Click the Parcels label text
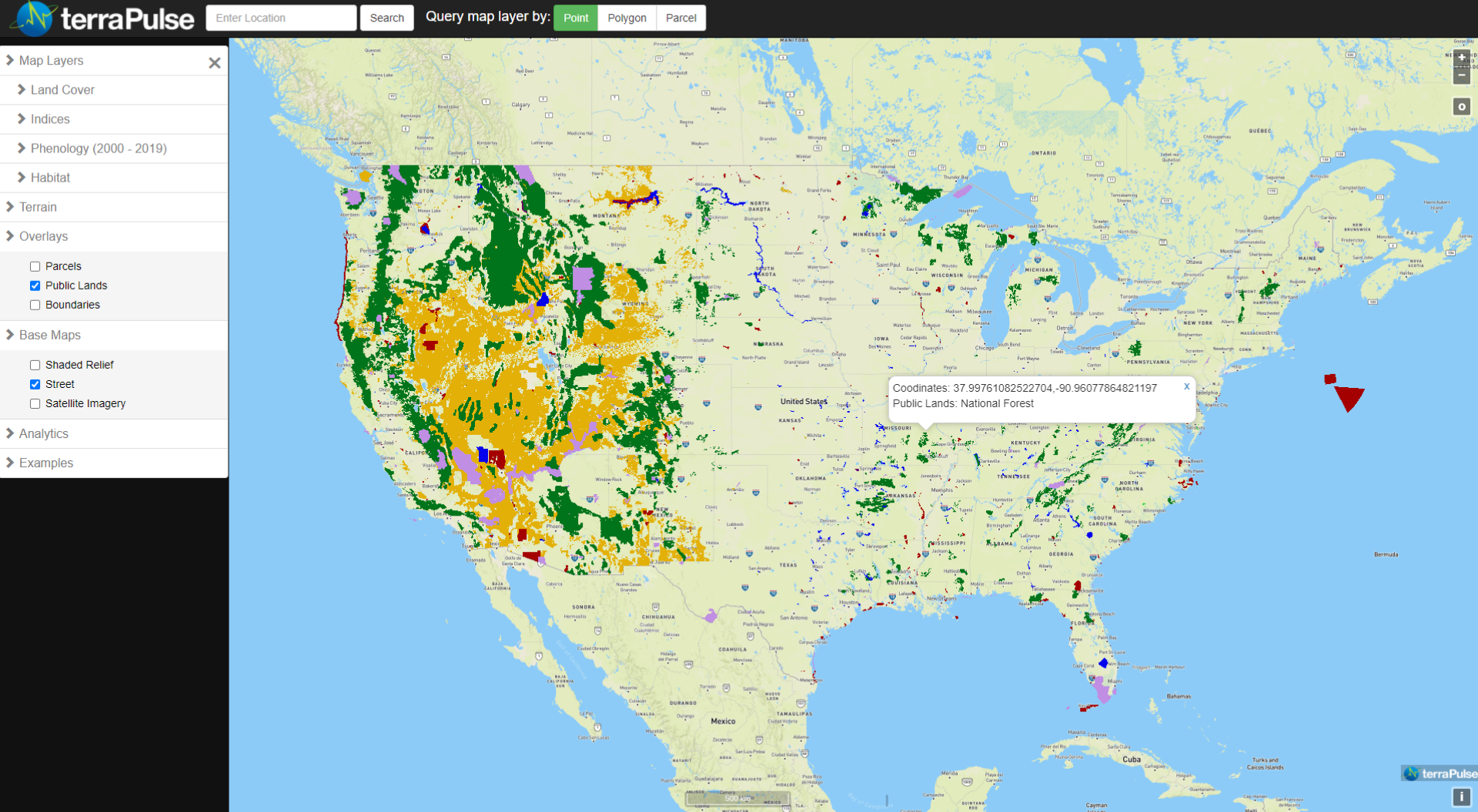Viewport: 1478px width, 812px height. (63, 266)
